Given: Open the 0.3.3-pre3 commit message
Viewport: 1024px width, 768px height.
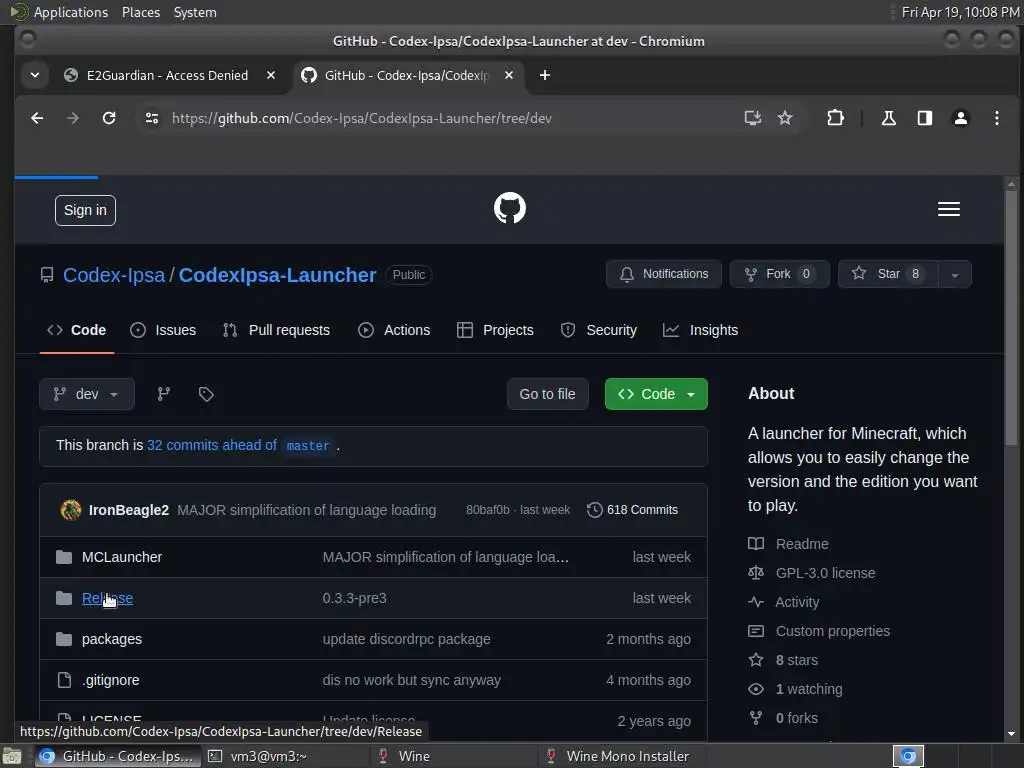Looking at the screenshot, I should point(355,598).
